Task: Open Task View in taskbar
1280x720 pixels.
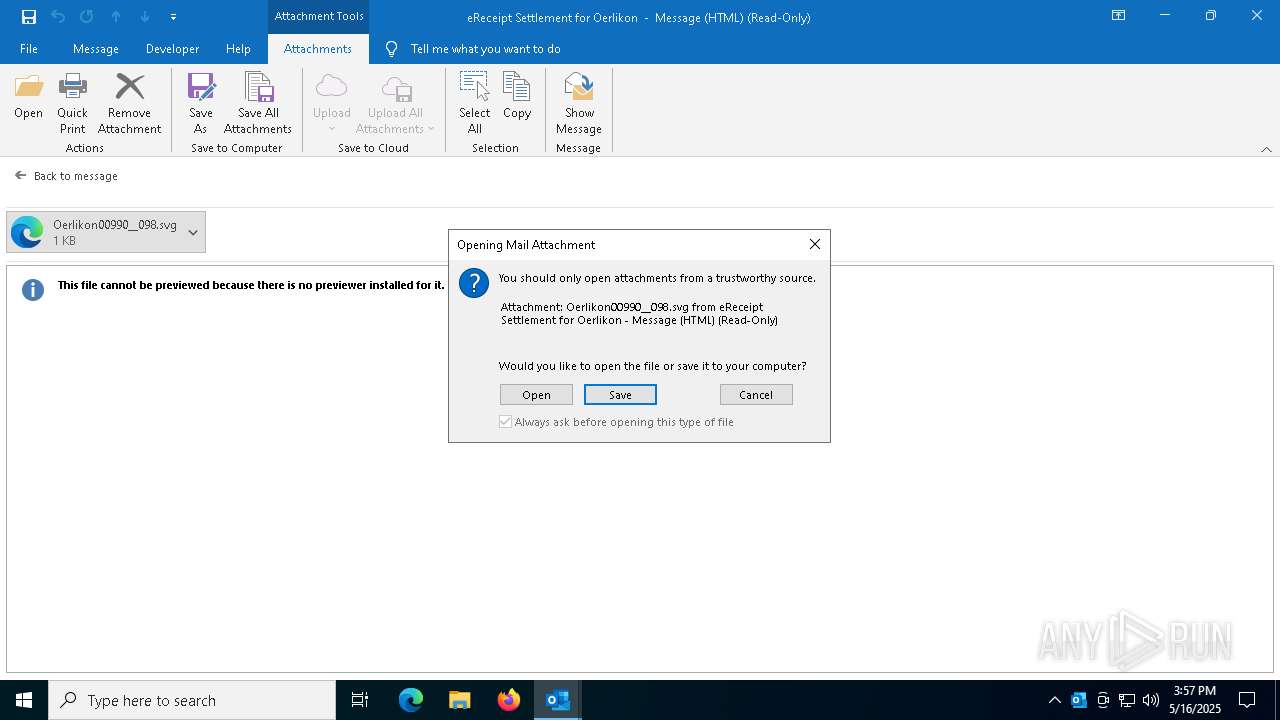Action: pyautogui.click(x=360, y=700)
